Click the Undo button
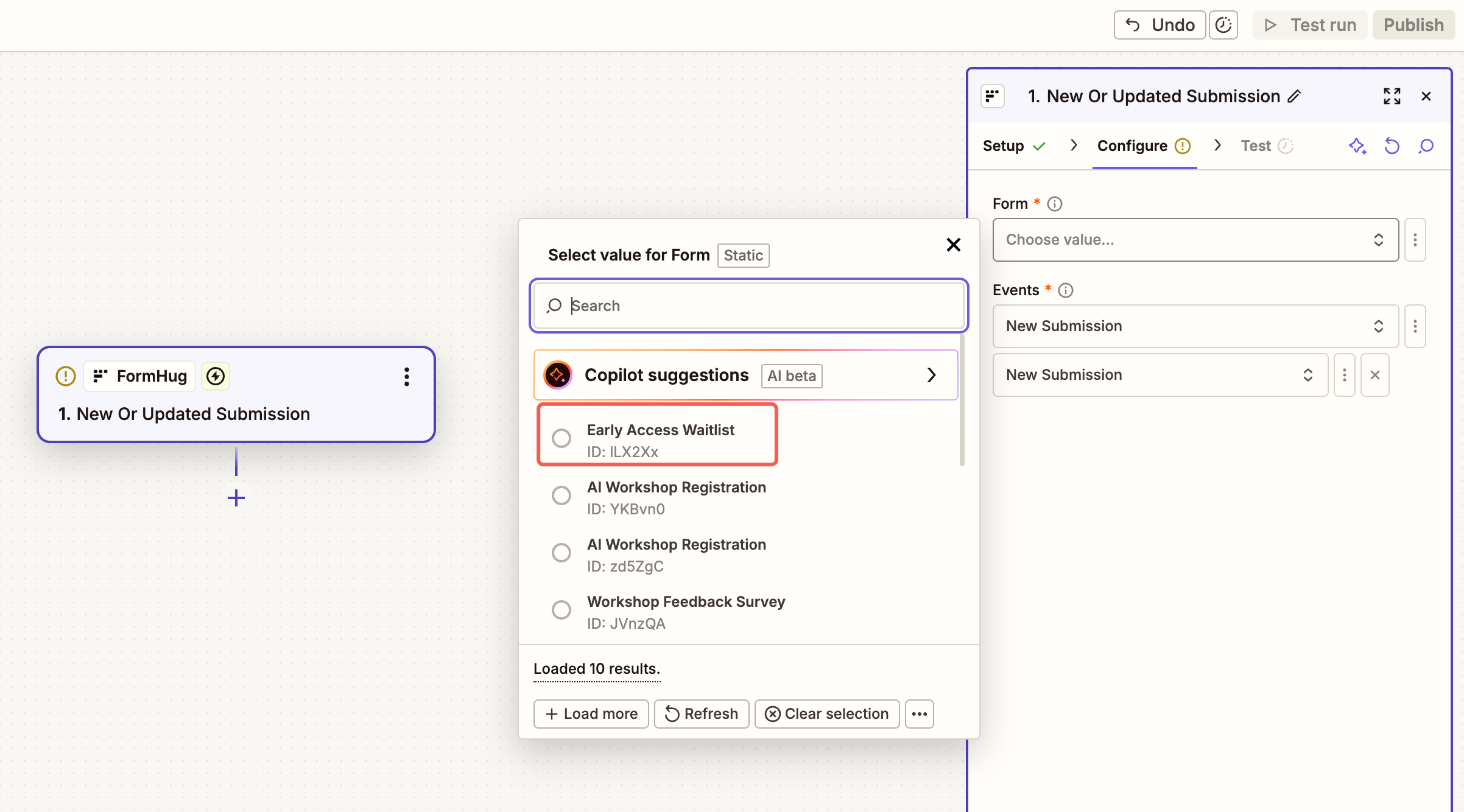1464x812 pixels. tap(1159, 25)
